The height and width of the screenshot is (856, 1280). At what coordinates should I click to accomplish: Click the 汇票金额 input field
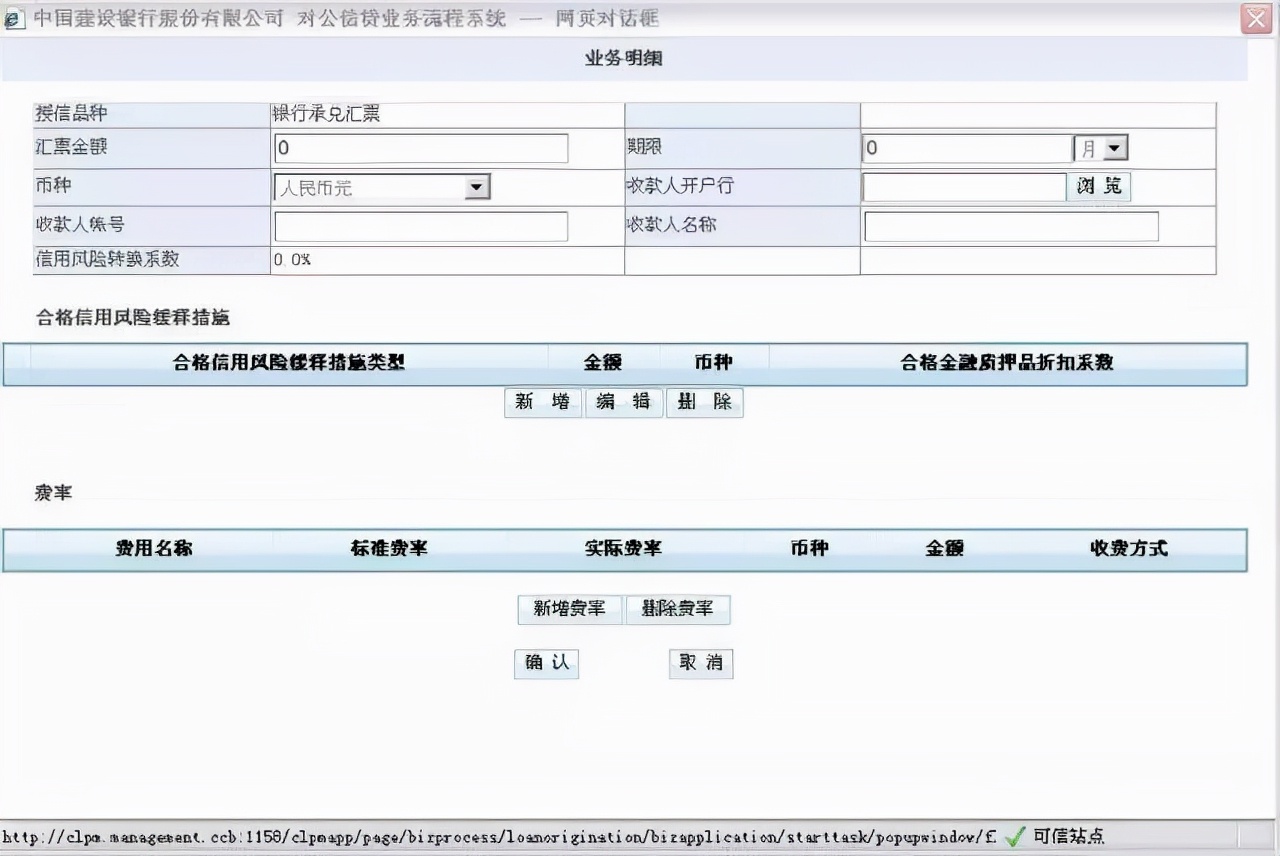point(421,148)
